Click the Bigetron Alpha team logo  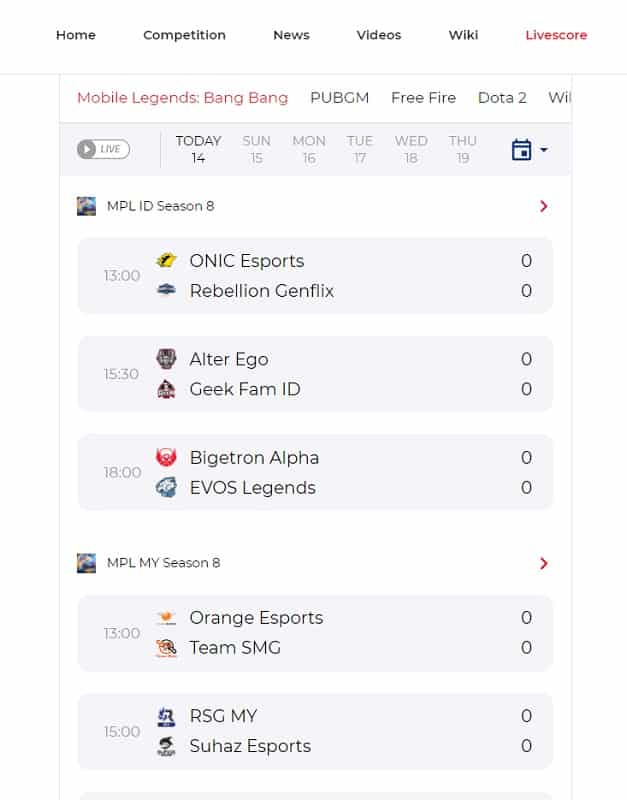[166, 457]
